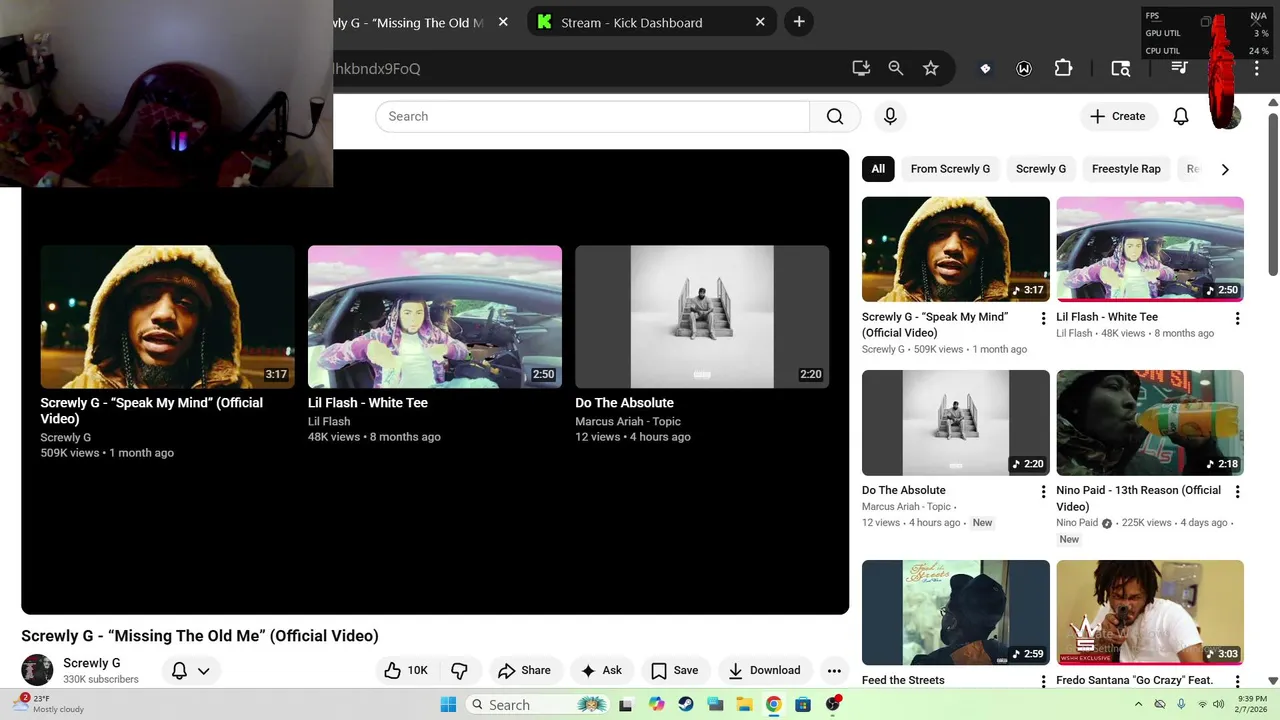Open sidebar Speak My Mind thumbnail
This screenshot has width=1280, height=720.
pos(956,249)
